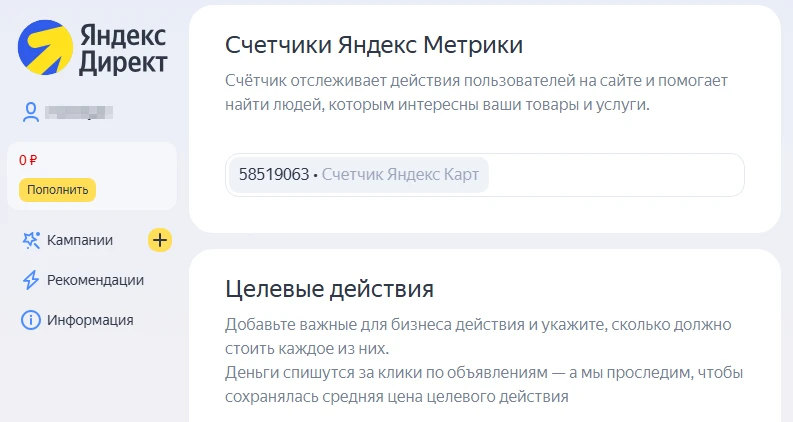Go to the Рекомендации section
The height and width of the screenshot is (422, 793).
[x=95, y=280]
